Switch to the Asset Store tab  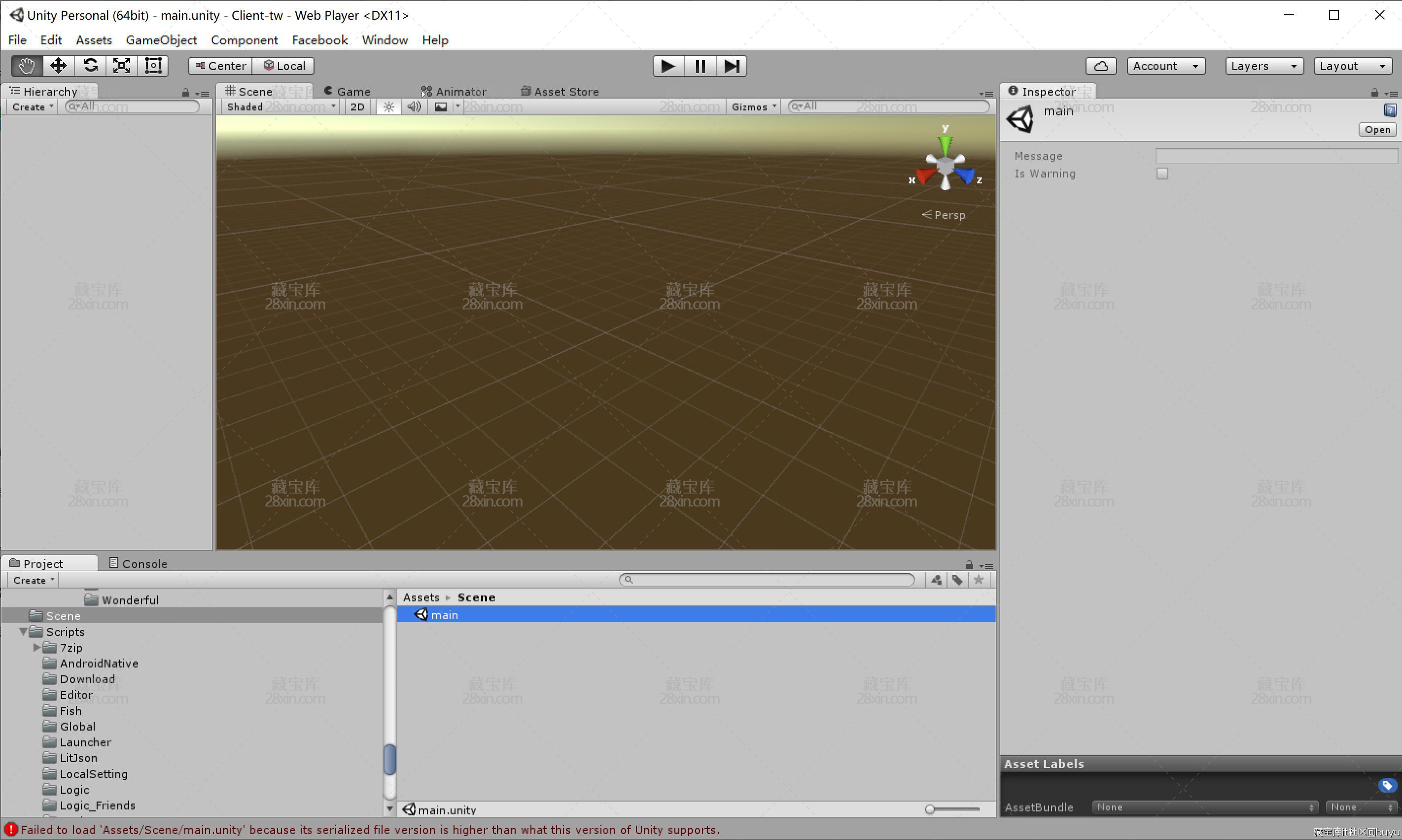point(559,91)
